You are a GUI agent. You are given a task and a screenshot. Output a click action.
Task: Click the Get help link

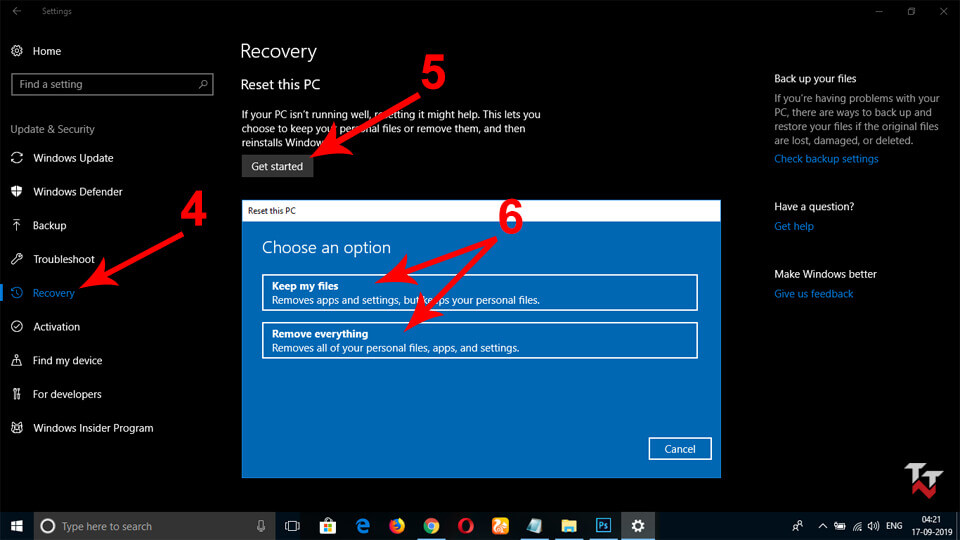(793, 226)
